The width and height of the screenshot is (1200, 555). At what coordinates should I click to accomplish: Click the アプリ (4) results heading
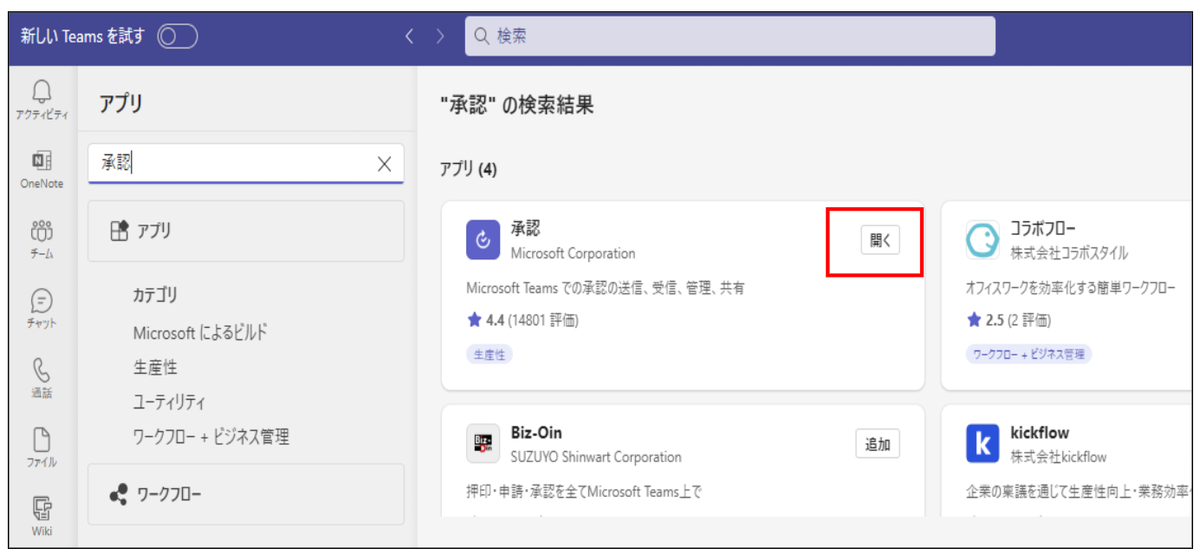469,170
